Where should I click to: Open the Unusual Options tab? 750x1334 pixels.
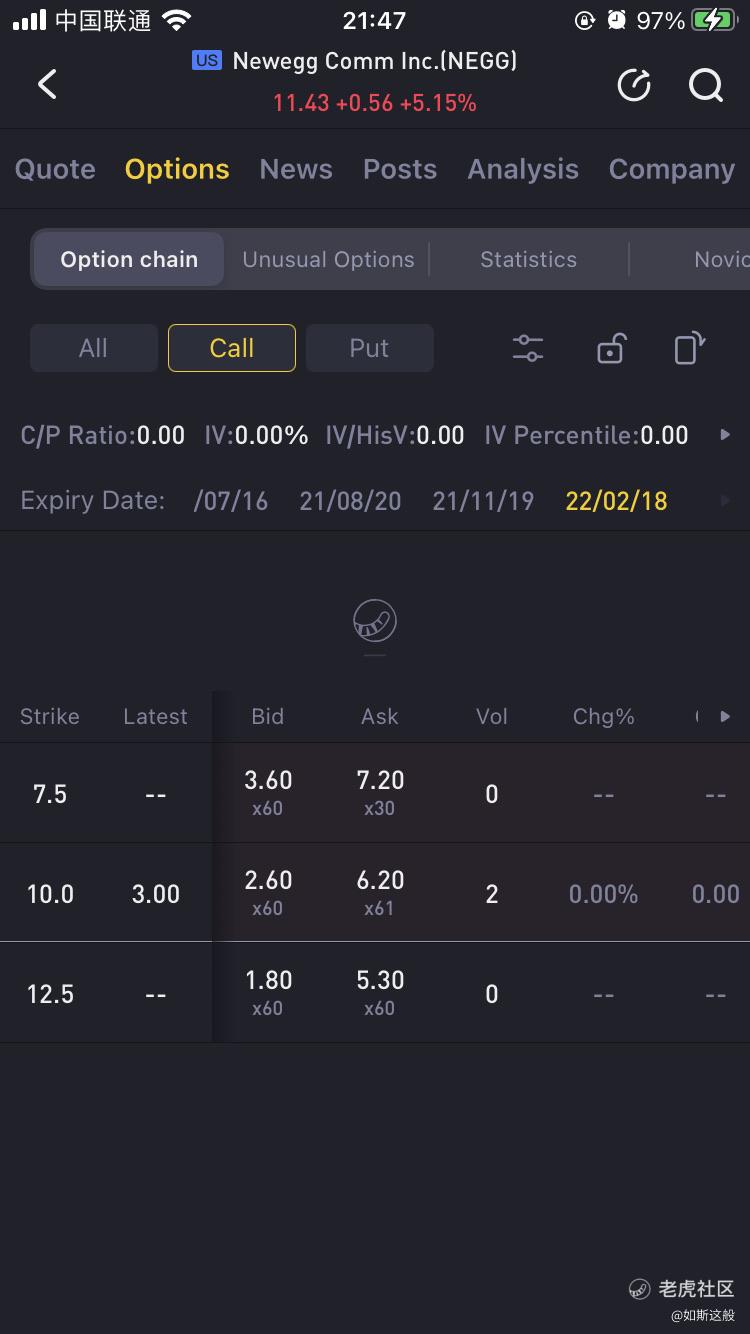tap(328, 259)
